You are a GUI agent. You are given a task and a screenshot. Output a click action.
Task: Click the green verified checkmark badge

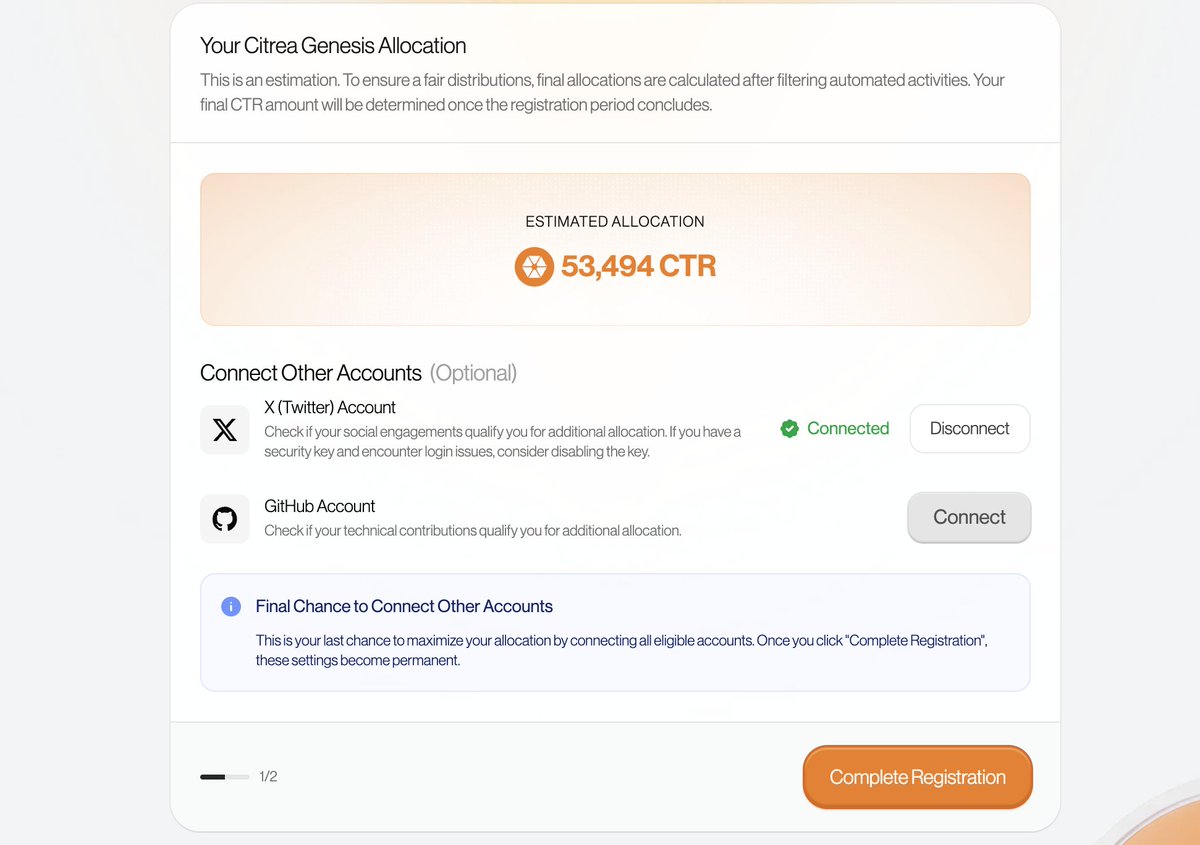click(x=789, y=429)
